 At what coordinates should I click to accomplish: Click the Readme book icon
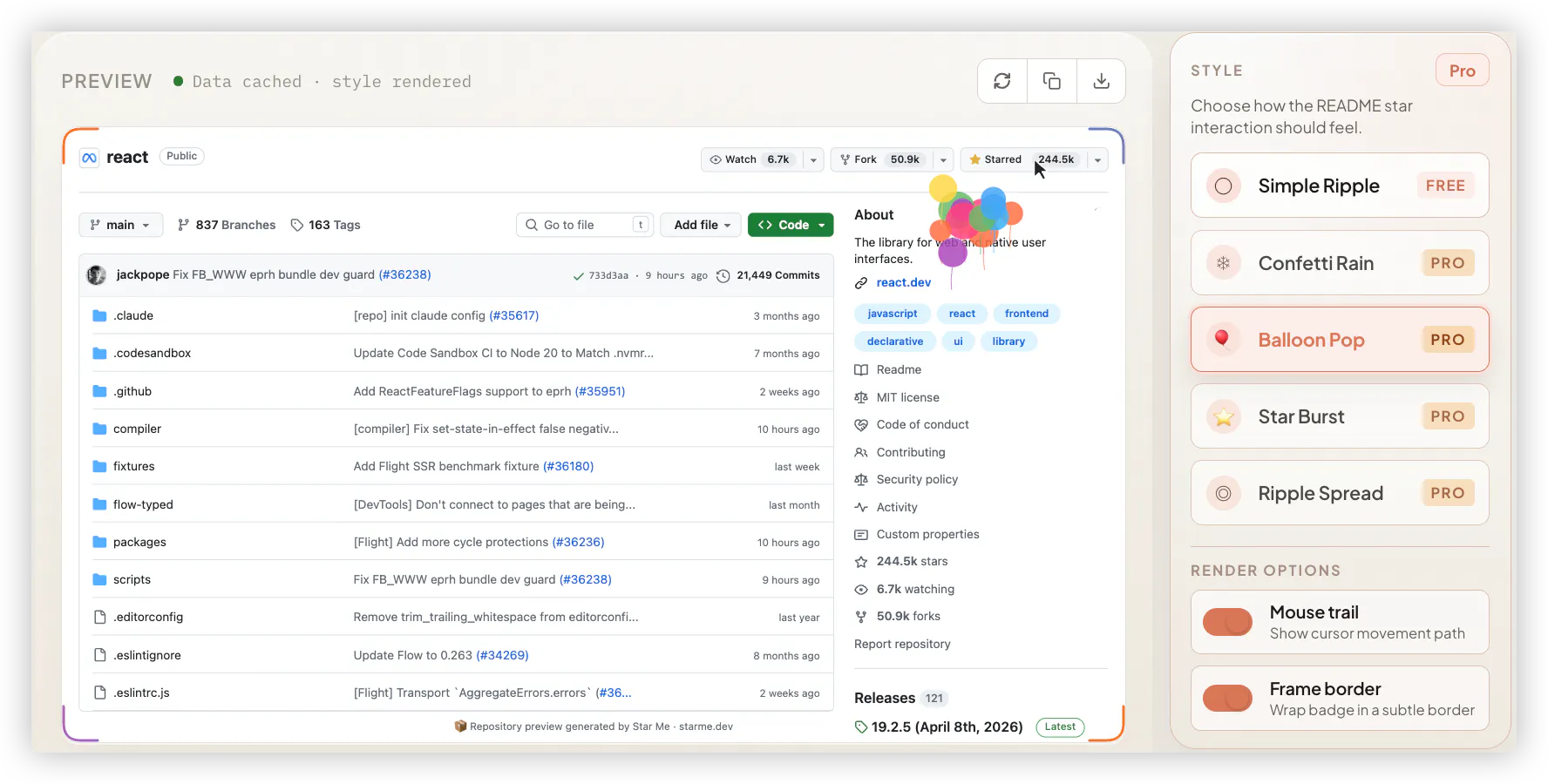coord(861,369)
